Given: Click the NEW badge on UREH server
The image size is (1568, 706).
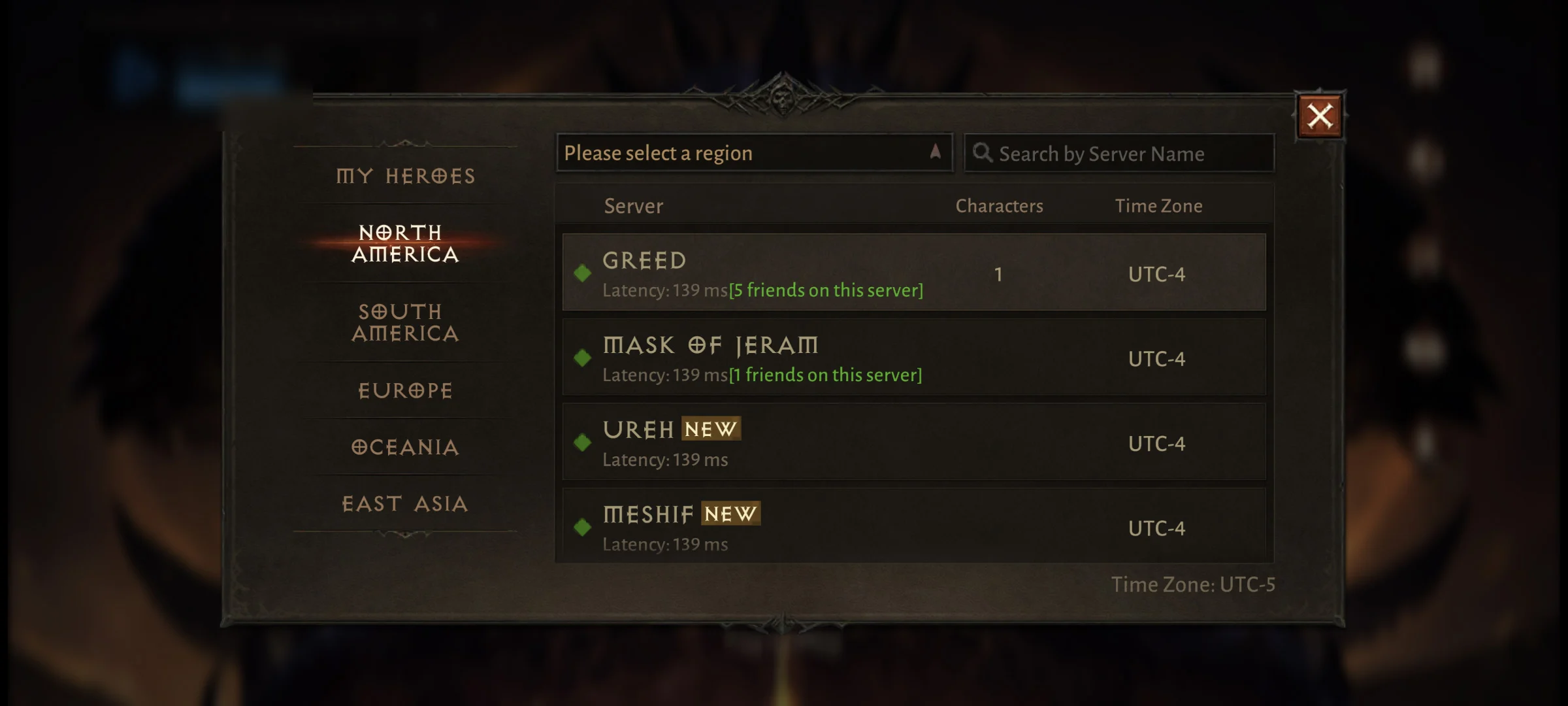Looking at the screenshot, I should pos(711,428).
